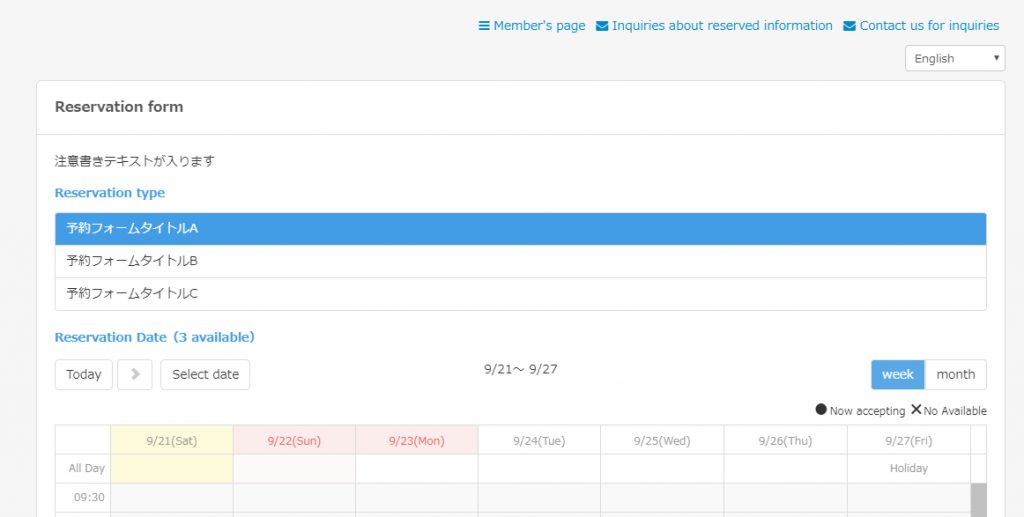Switch calendar to month view
1024x517 pixels.
955,374
